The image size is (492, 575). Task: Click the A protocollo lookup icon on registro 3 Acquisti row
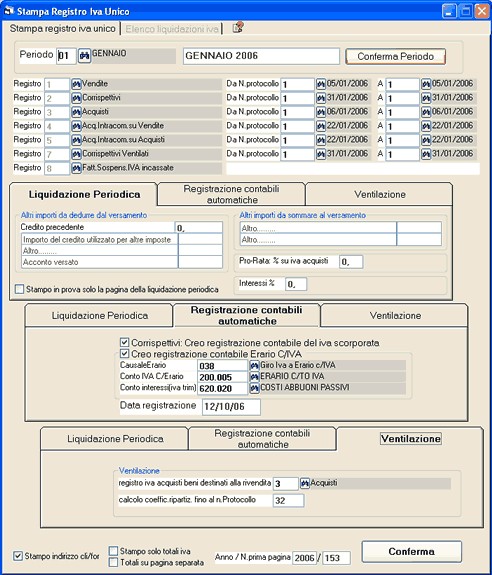(426, 112)
